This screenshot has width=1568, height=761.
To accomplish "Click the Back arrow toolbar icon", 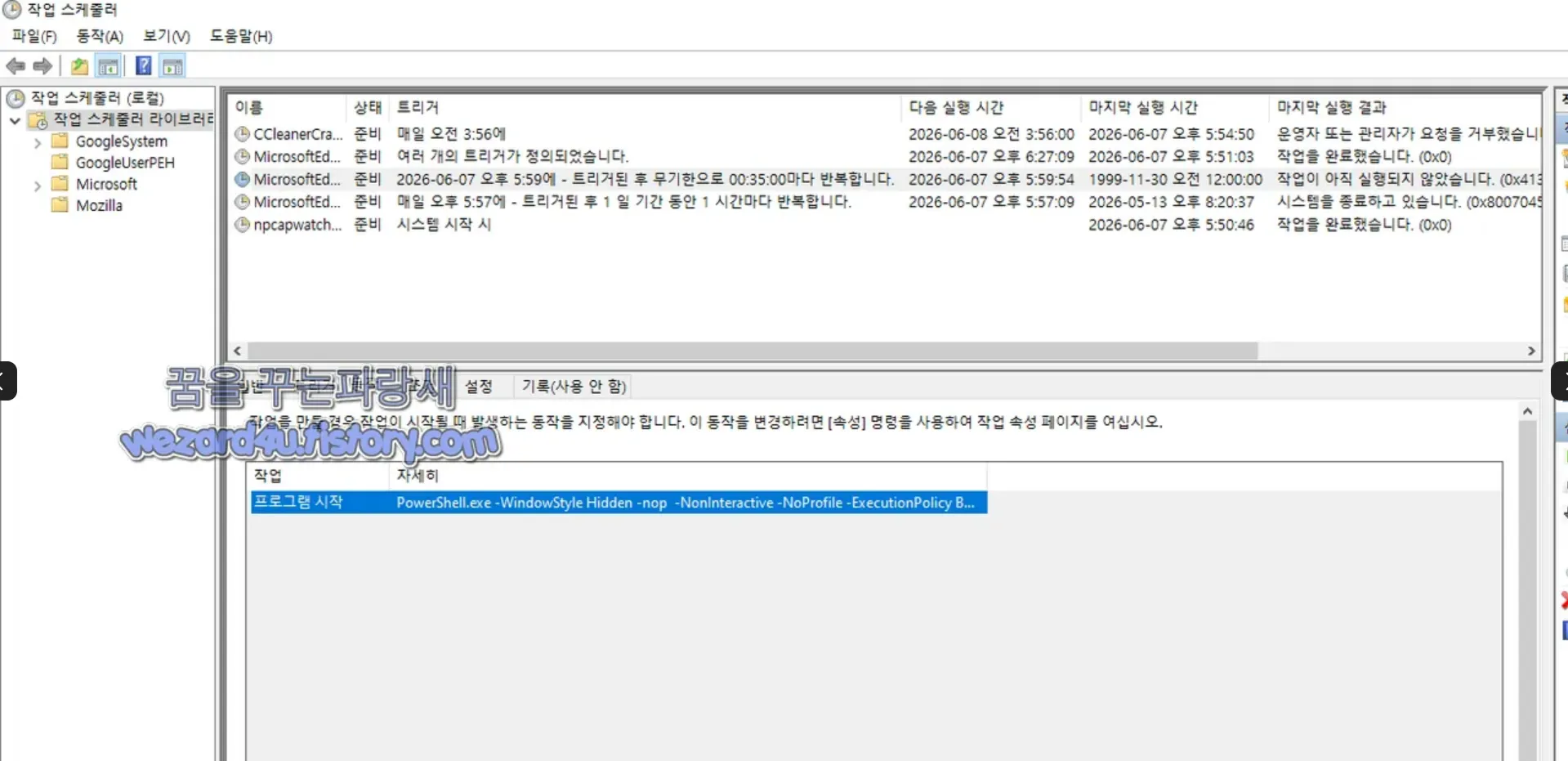I will pos(16,66).
